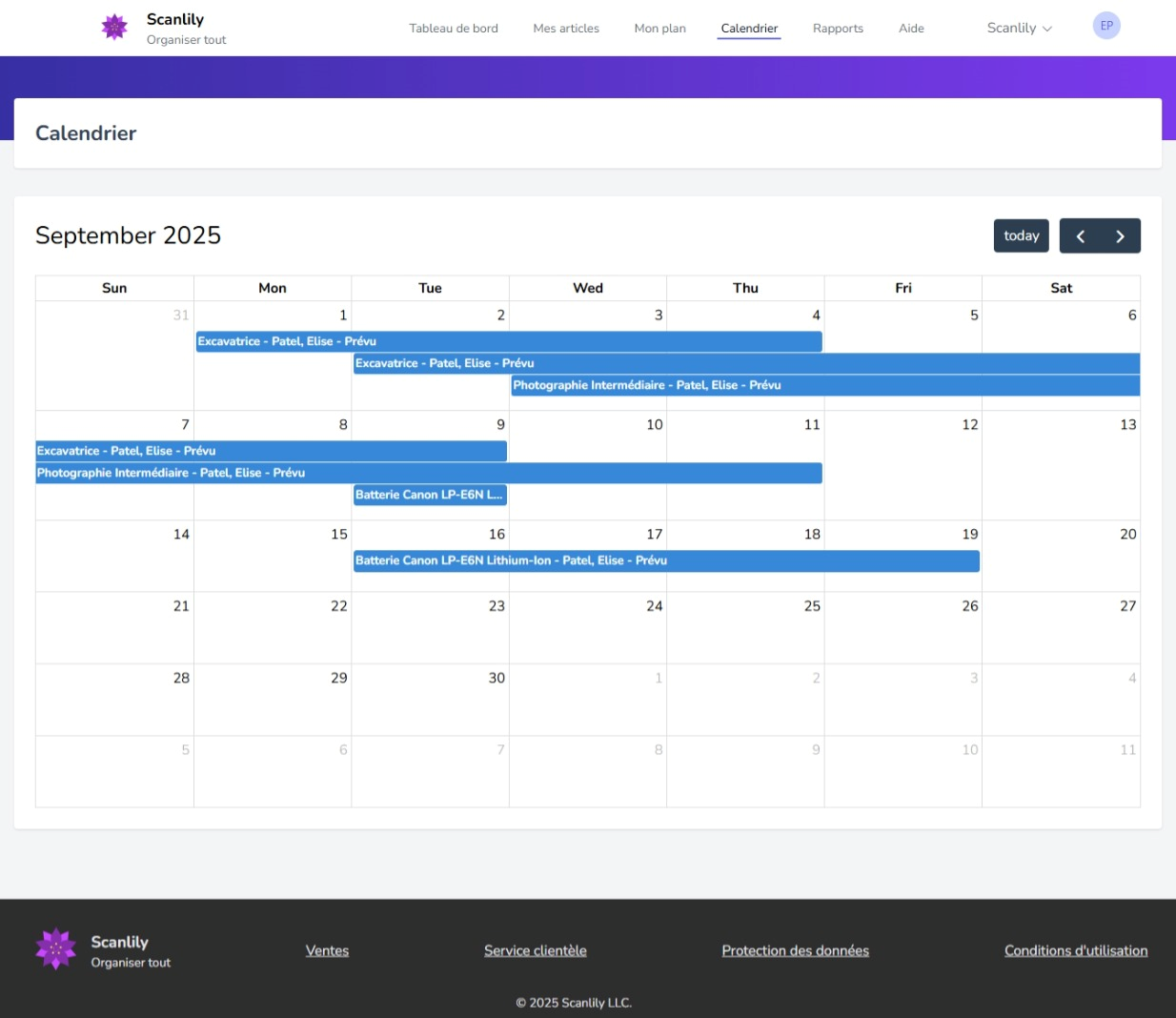Open the Aide page
This screenshot has width=1176, height=1018.
[x=911, y=28]
